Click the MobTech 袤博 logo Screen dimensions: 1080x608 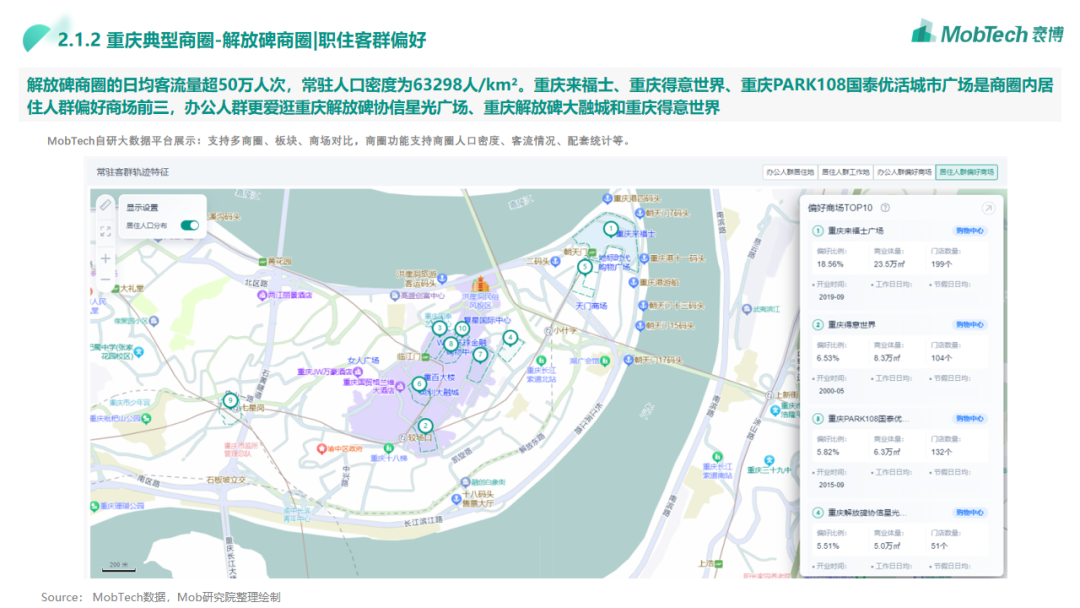[987, 32]
